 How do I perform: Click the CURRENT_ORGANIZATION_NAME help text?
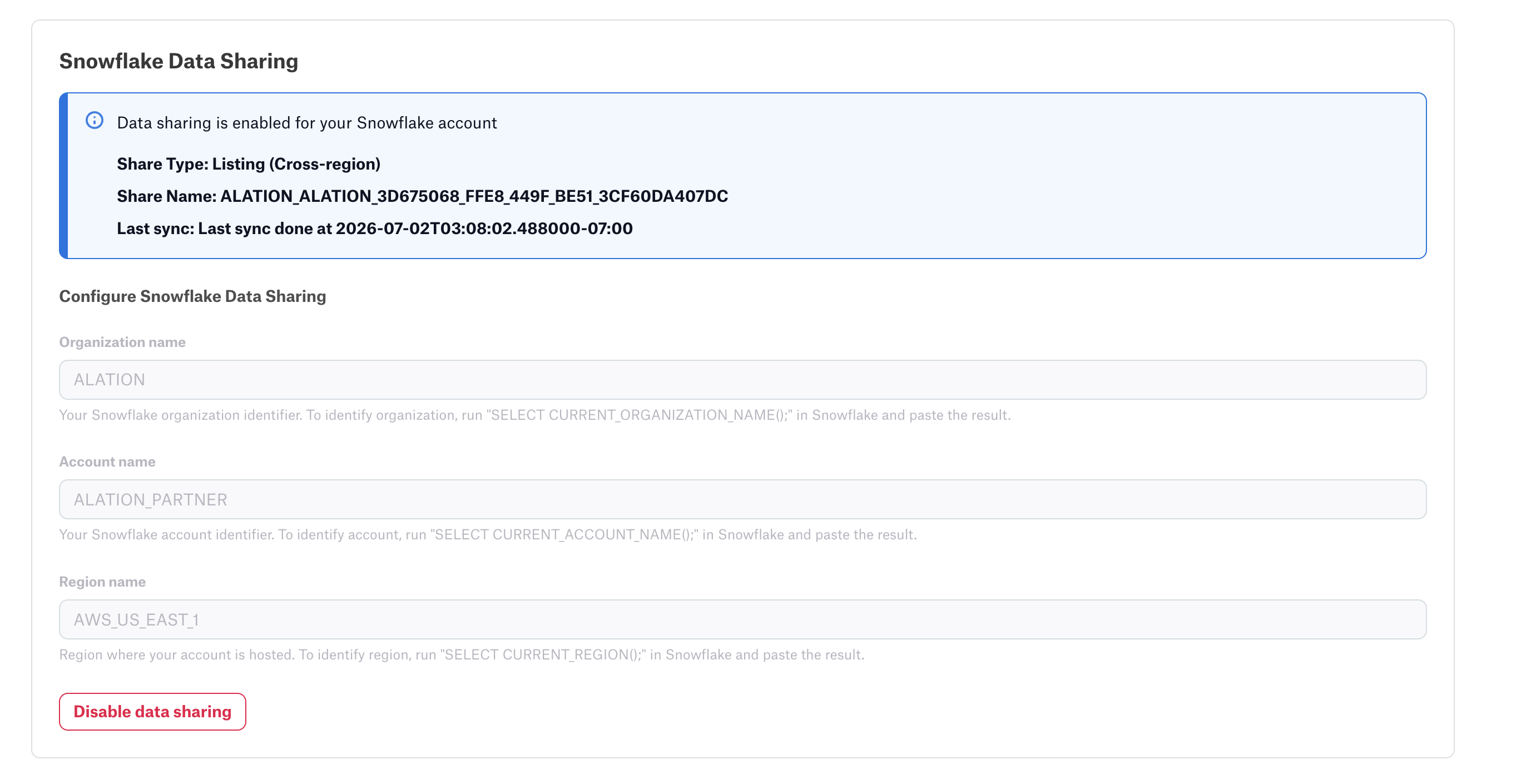point(535,415)
